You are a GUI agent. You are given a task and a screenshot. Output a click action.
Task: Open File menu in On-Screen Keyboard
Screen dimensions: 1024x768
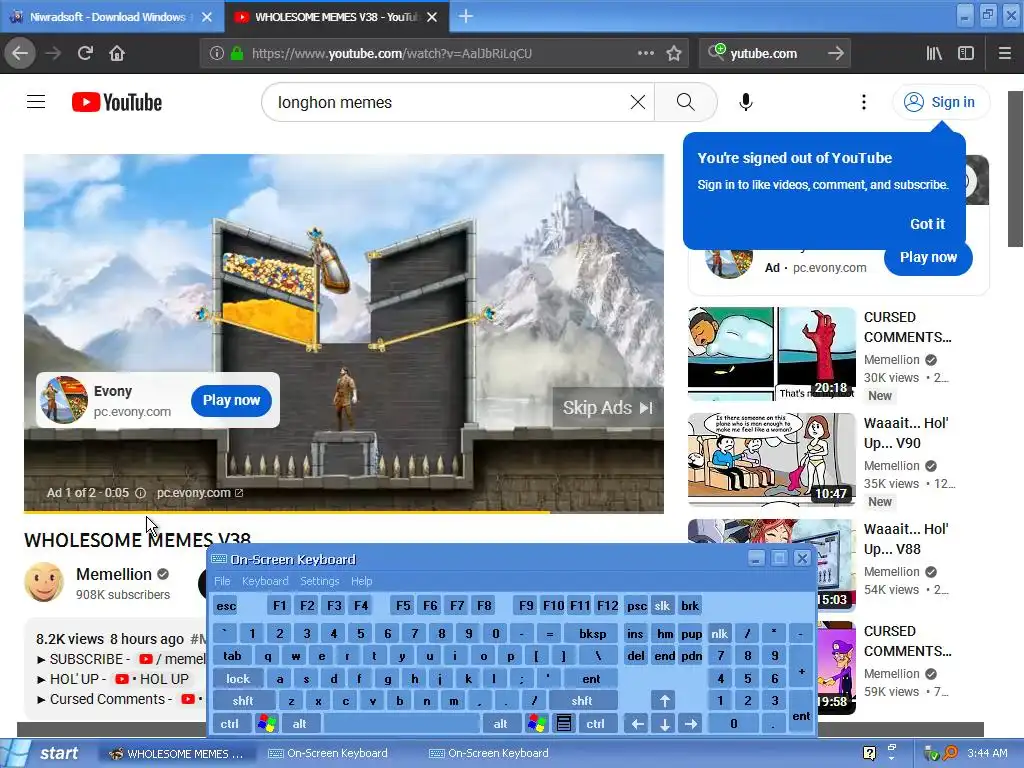(222, 581)
